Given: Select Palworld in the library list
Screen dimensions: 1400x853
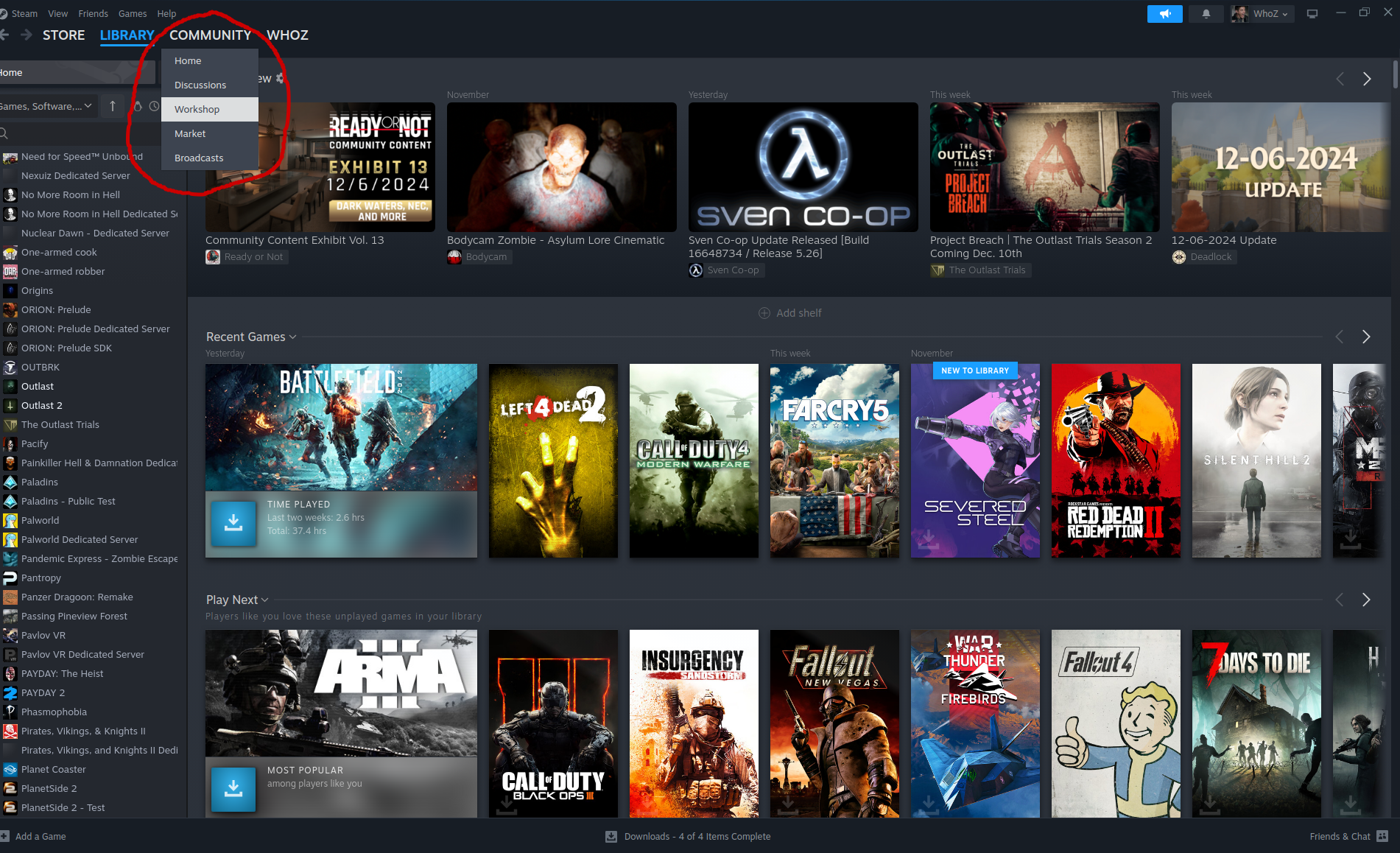Looking at the screenshot, I should [91, 520].
